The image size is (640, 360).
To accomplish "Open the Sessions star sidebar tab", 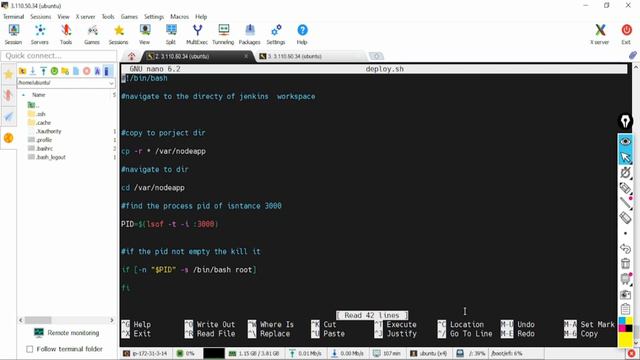I will click(x=8, y=74).
